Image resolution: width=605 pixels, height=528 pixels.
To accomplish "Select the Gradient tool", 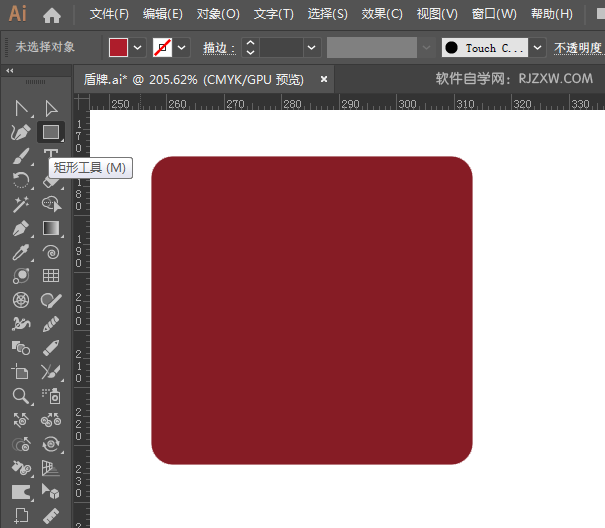I will click(51, 229).
